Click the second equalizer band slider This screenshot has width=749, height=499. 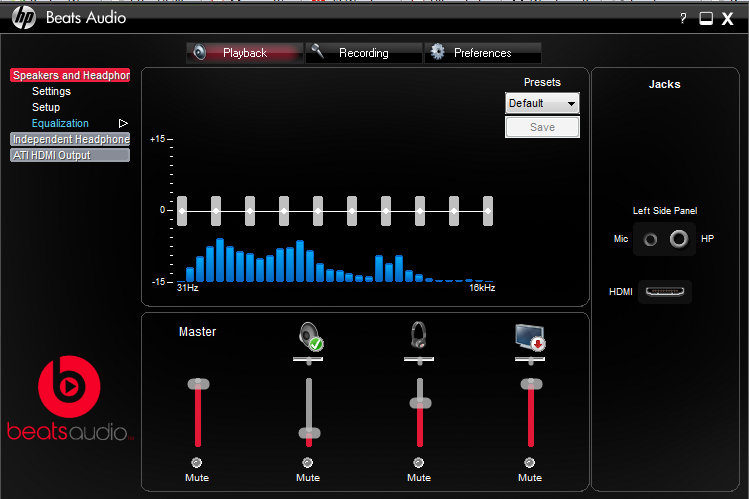216,211
